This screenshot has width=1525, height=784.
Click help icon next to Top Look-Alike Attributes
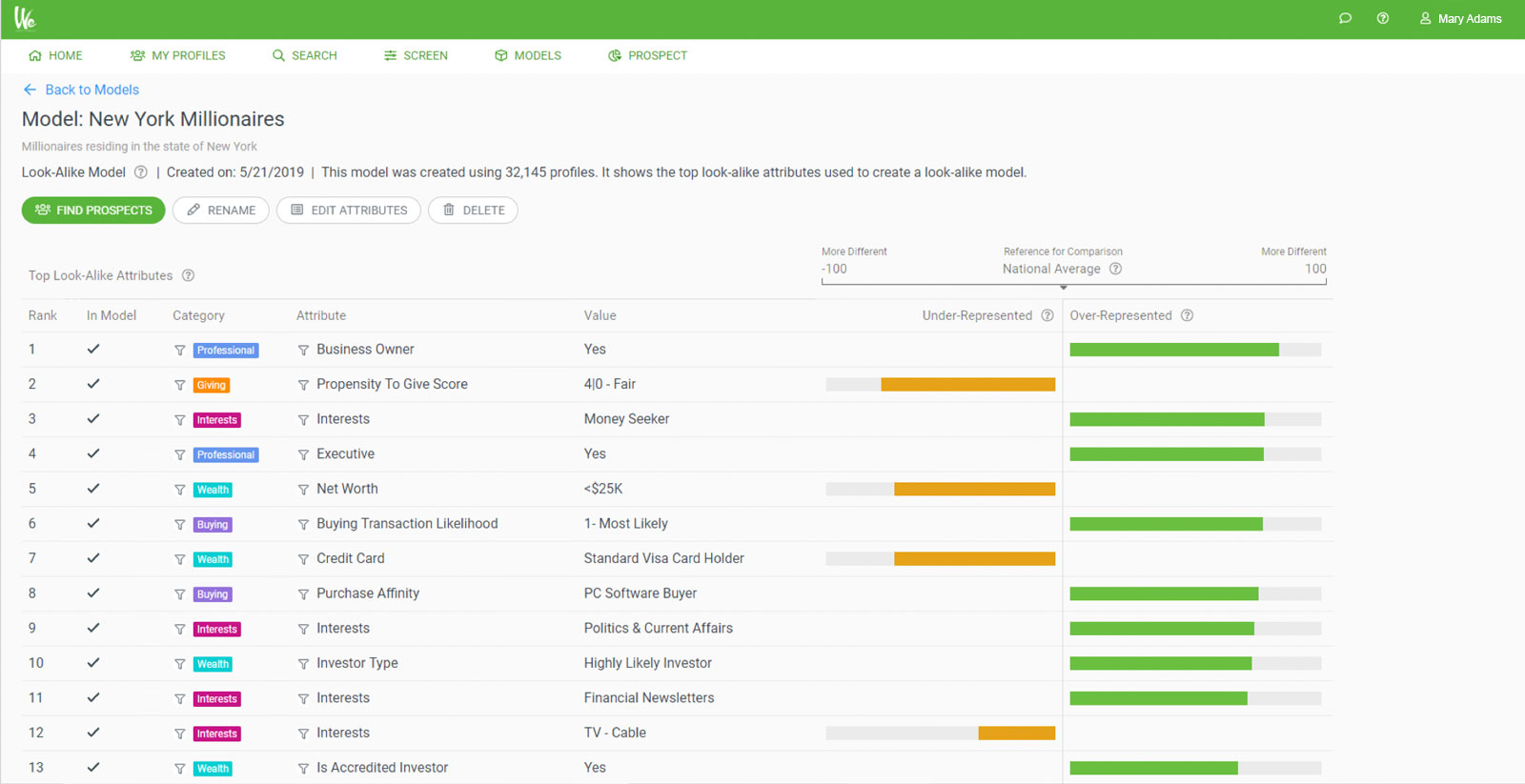pos(189,275)
